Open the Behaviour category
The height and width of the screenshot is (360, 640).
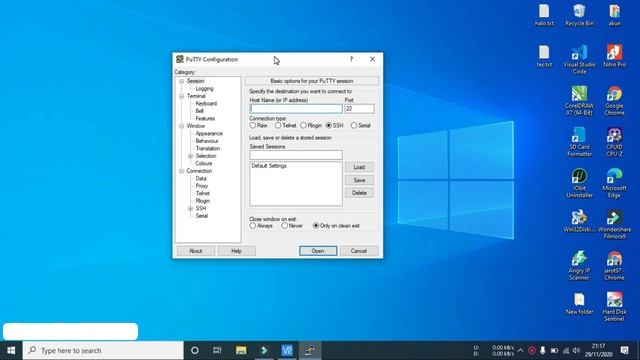(x=207, y=141)
